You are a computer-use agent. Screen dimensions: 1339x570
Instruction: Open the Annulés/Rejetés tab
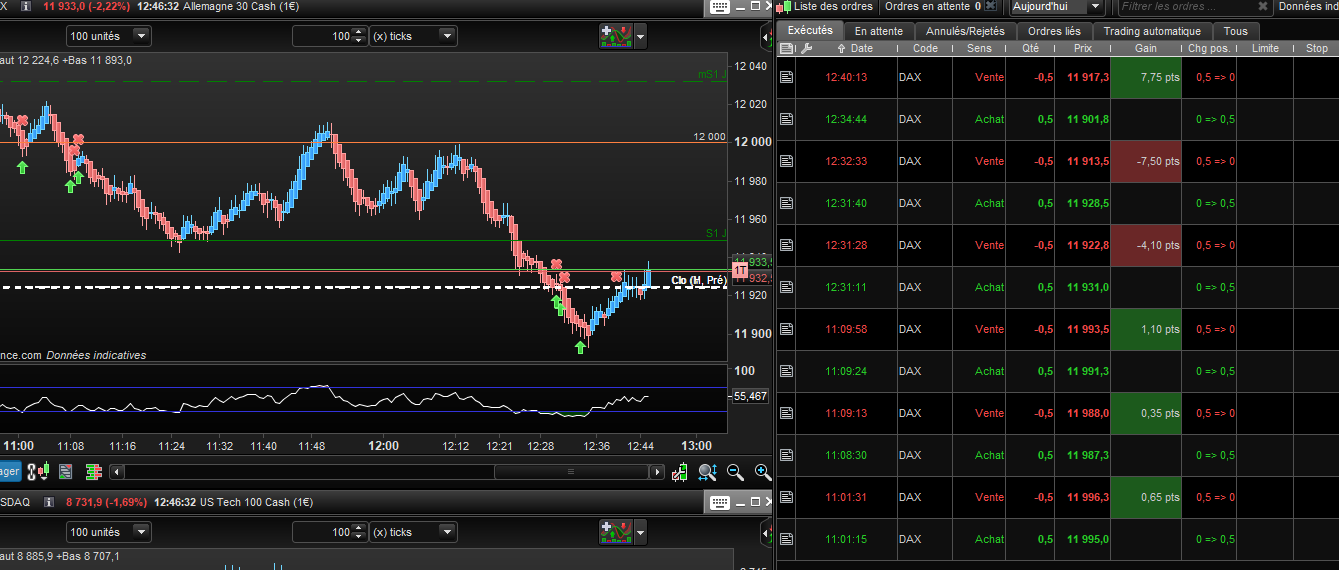pyautogui.click(x=965, y=31)
